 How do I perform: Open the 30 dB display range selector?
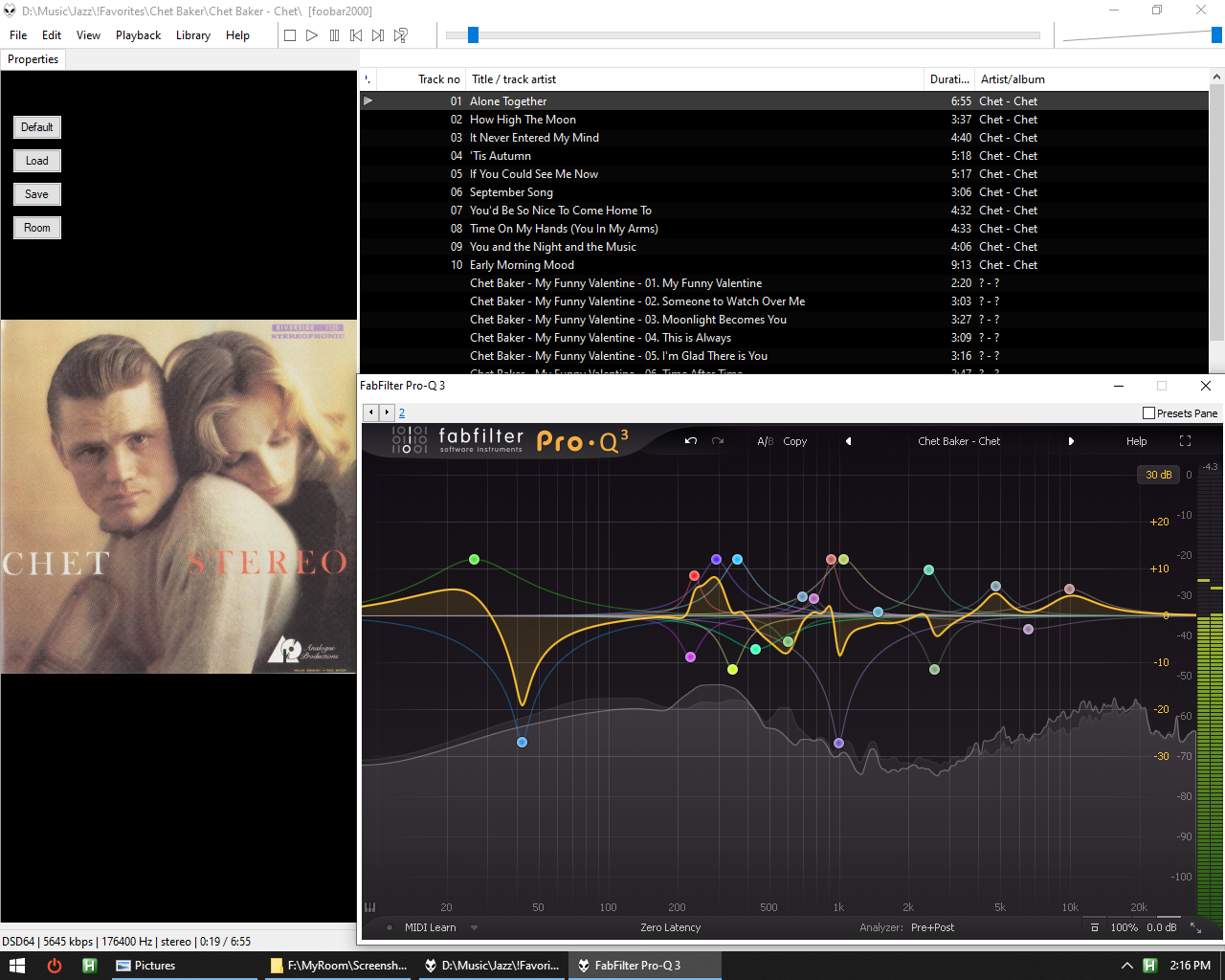[1158, 475]
